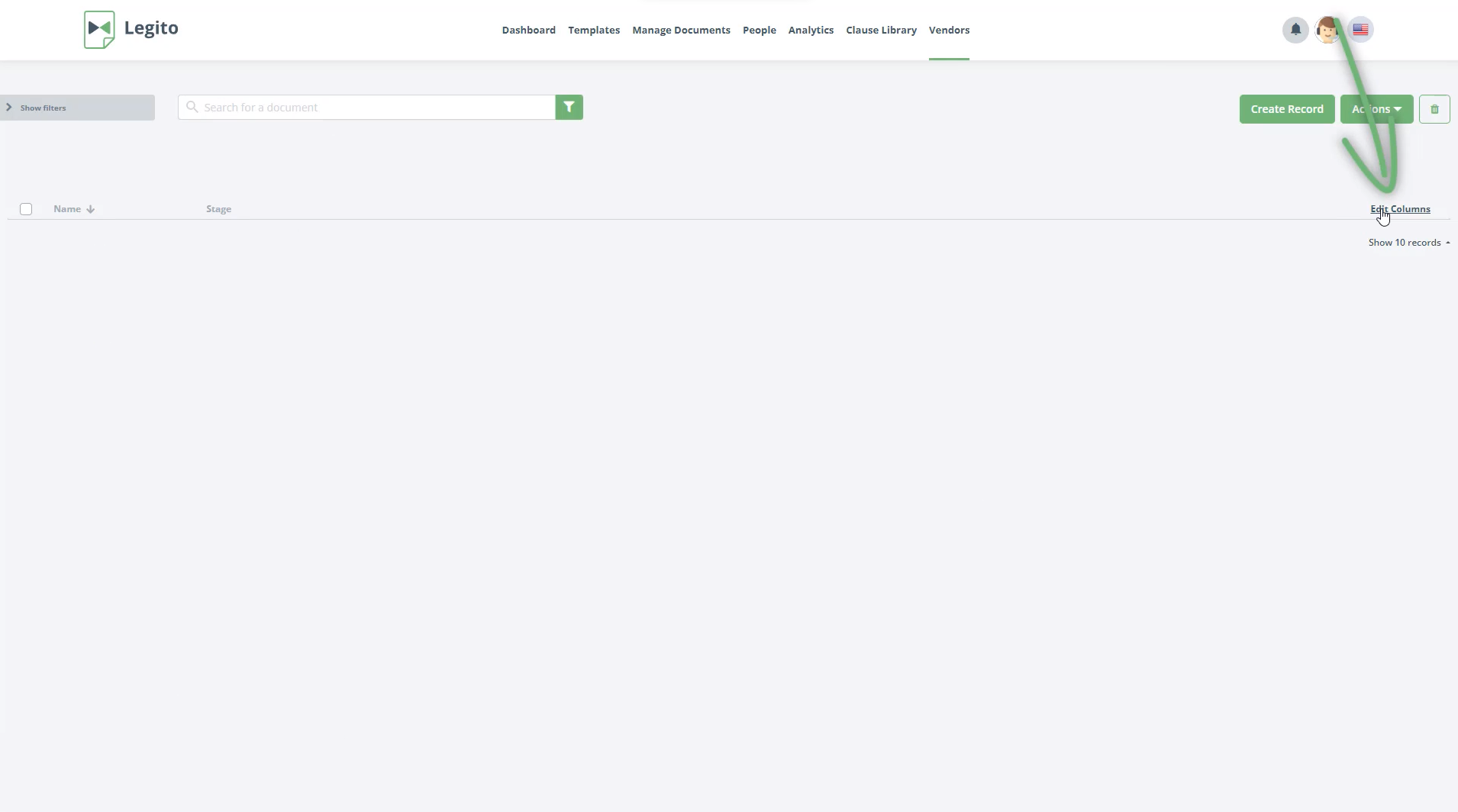Click the green funnel filter button
This screenshot has width=1458, height=812.
click(x=569, y=108)
